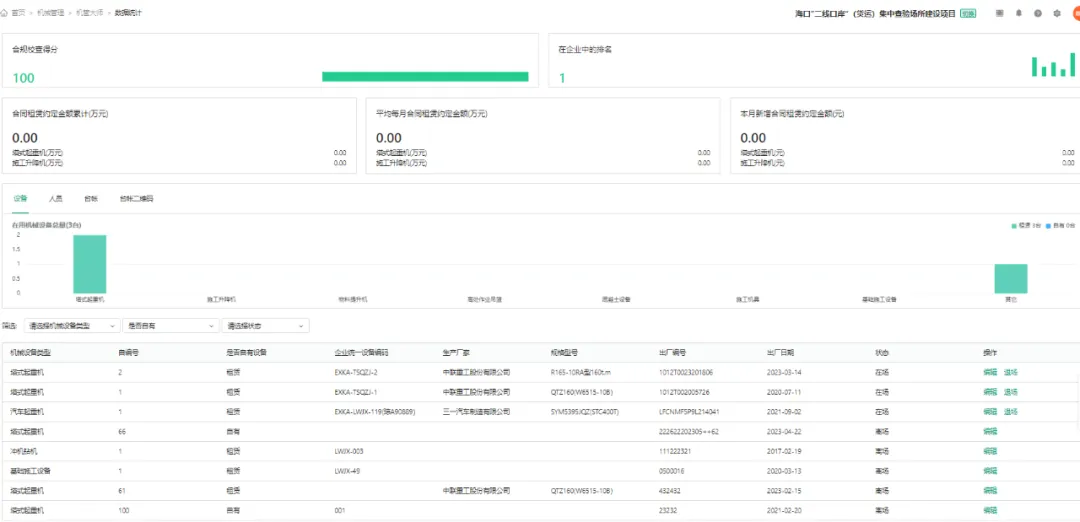The width and height of the screenshot is (1080, 522).
Task: Switch to the 台帐 tab
Action: tap(91, 198)
